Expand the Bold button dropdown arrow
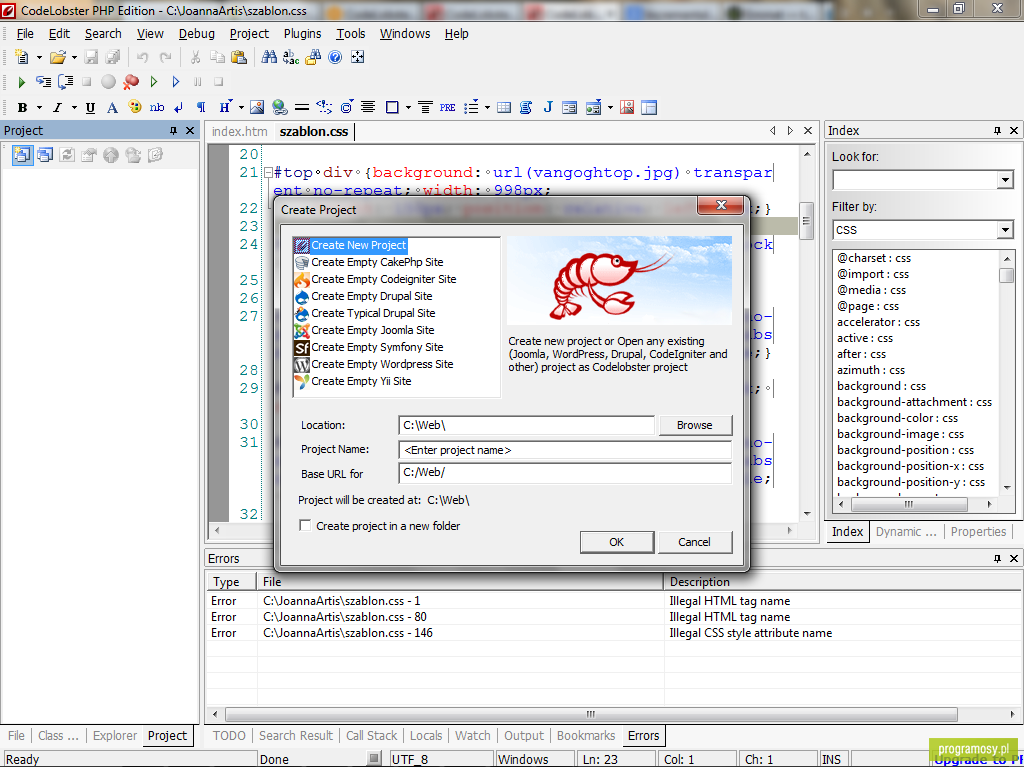Screen dimensions: 1024x767 [39, 108]
